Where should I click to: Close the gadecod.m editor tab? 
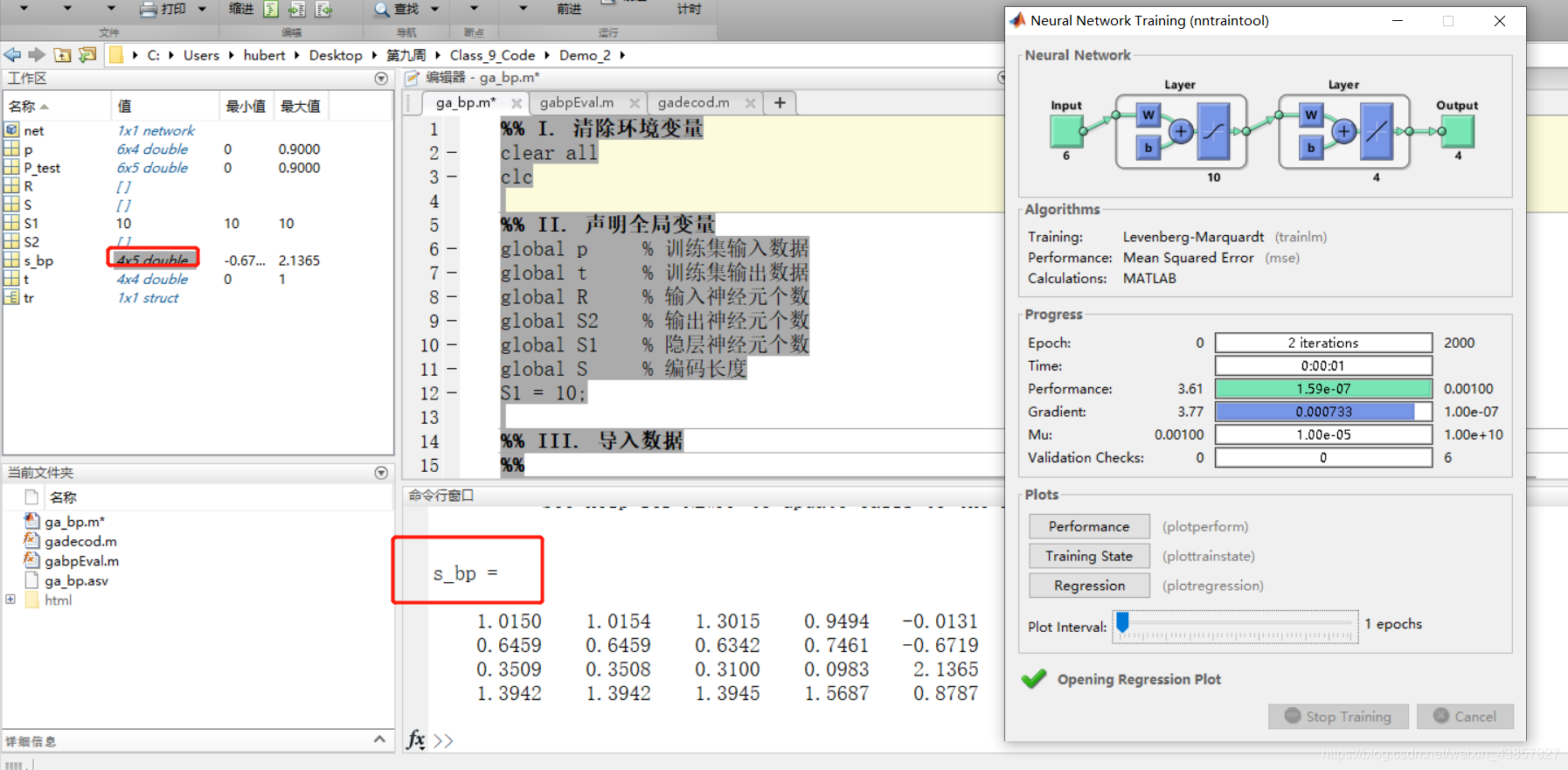(x=750, y=103)
